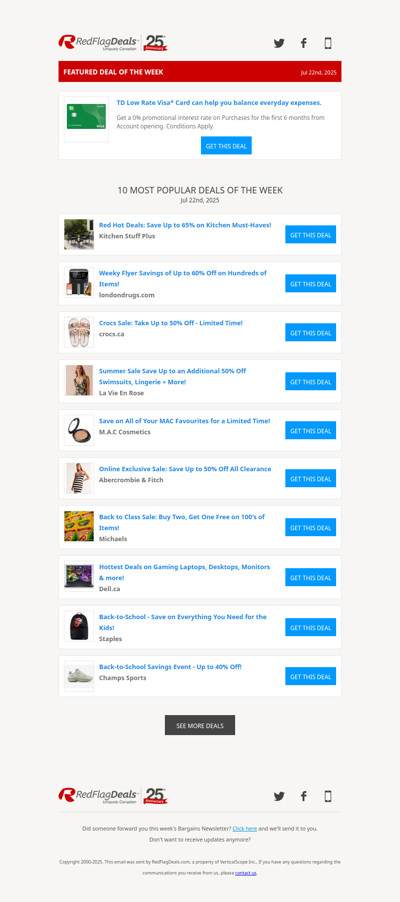Viewport: 400px width, 902px height.
Task: Click Get This Deal for Dell.ca
Action: pos(310,578)
